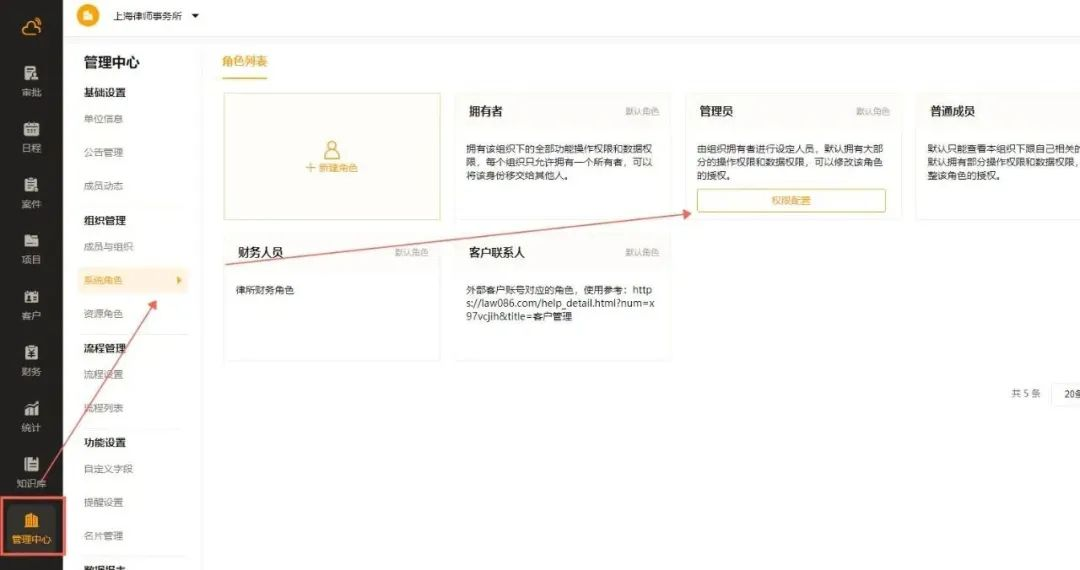
Task: Open the 项目 projects icon
Action: coord(31,247)
